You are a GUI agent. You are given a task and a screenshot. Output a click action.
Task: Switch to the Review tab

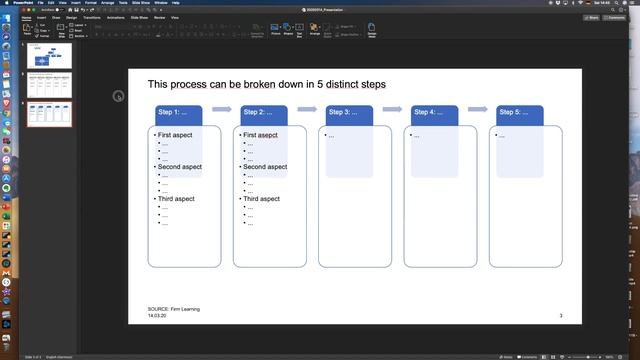(x=160, y=18)
